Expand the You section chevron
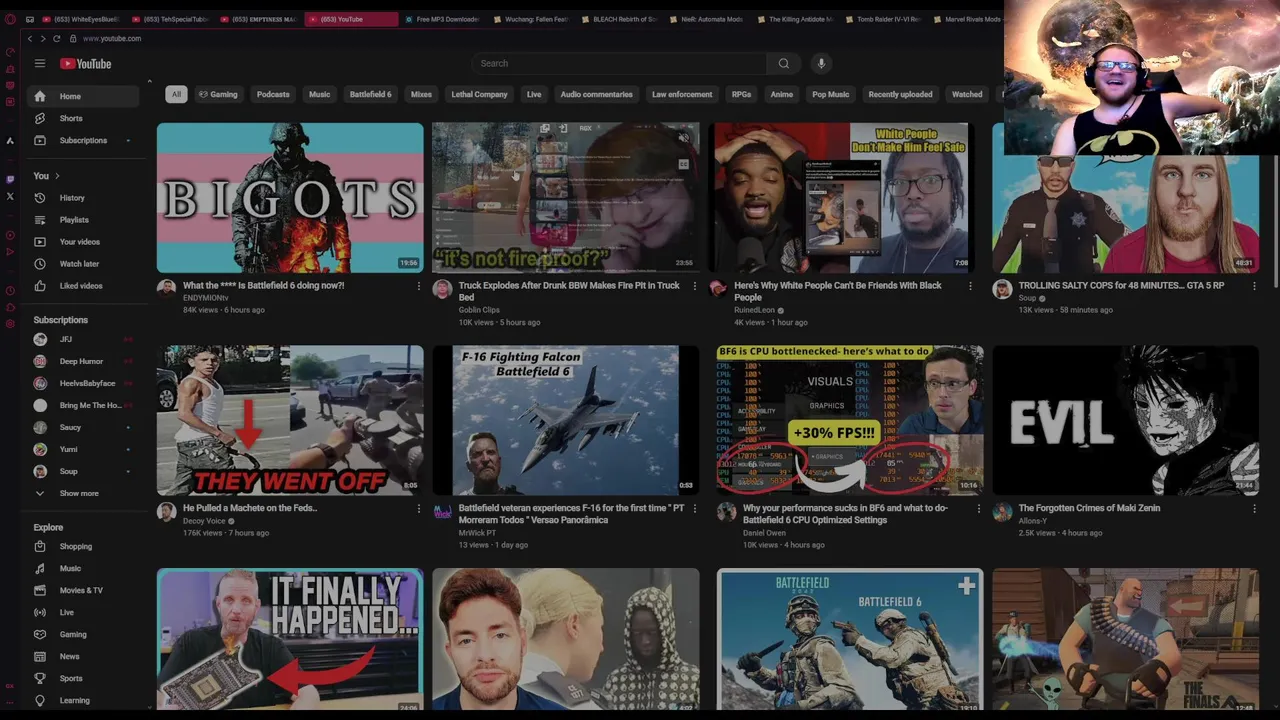Viewport: 1280px width, 720px height. [x=57, y=176]
